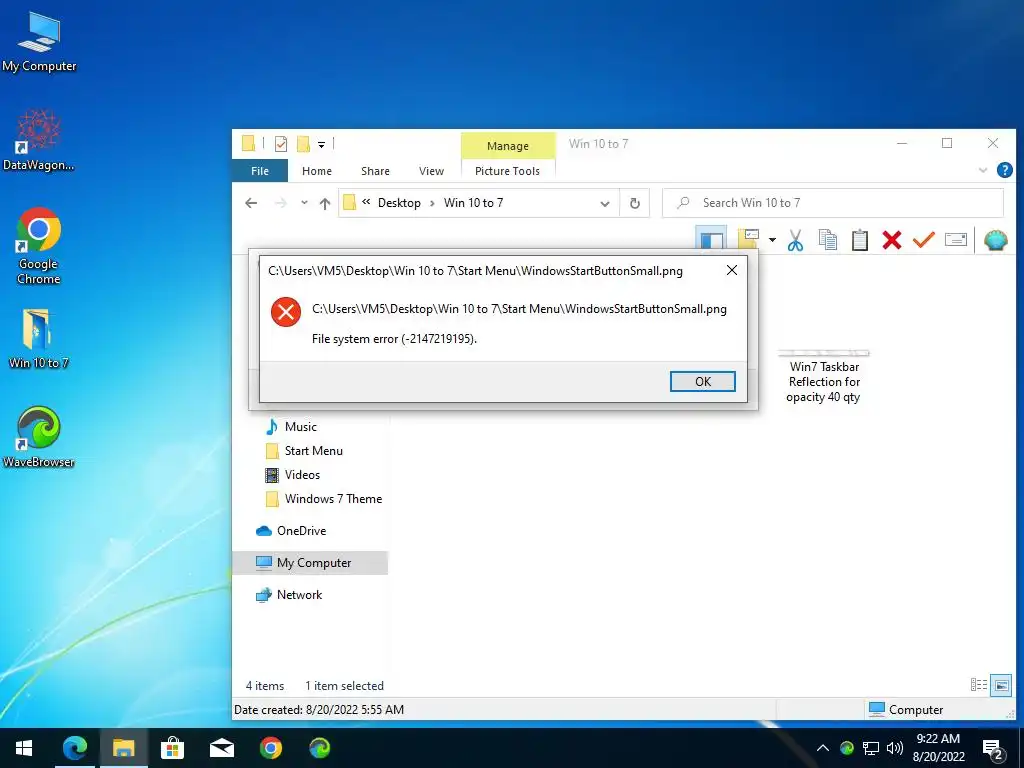Open the Windows Start button

(24, 748)
